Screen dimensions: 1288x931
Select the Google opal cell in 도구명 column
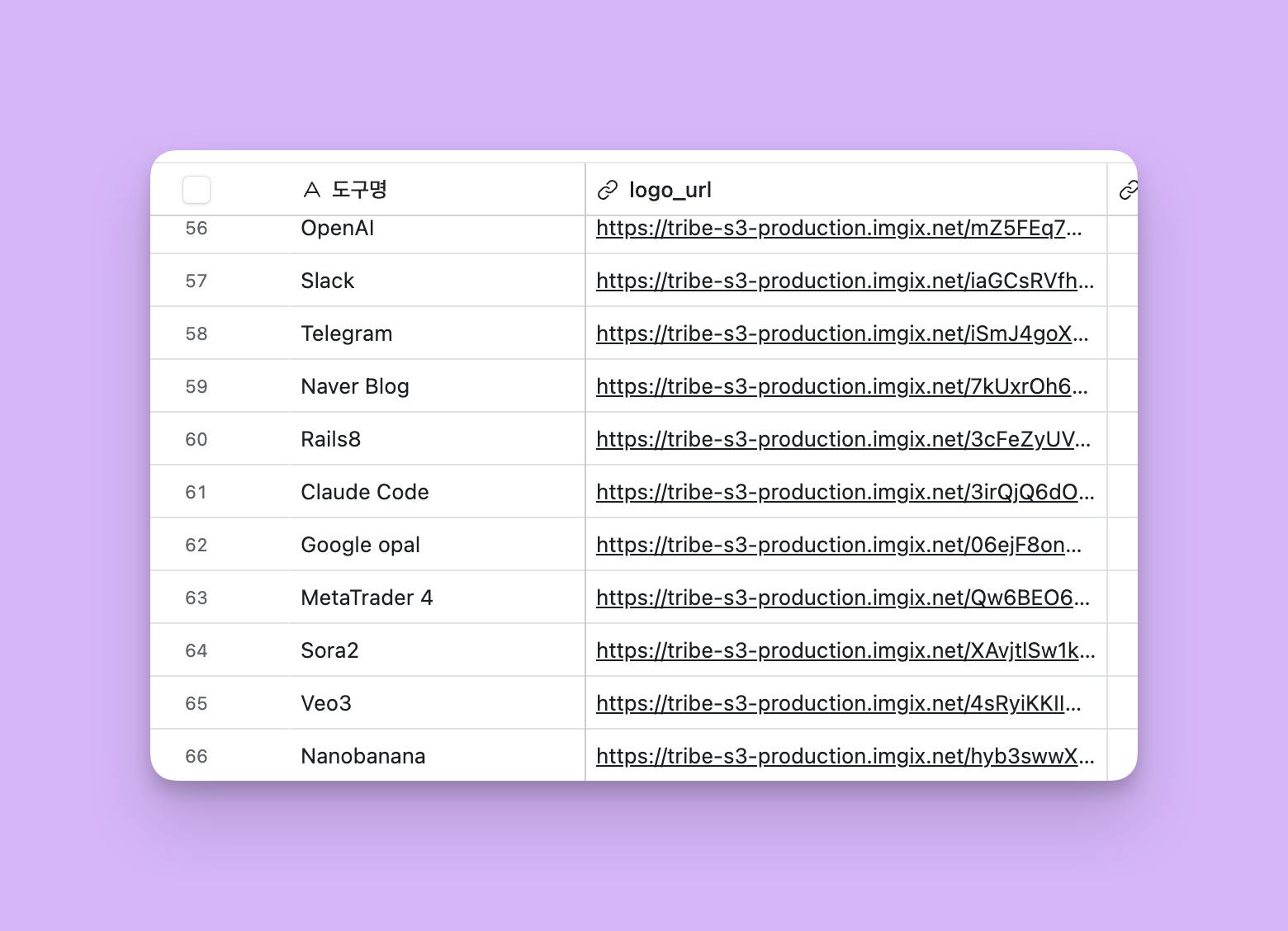[360, 545]
